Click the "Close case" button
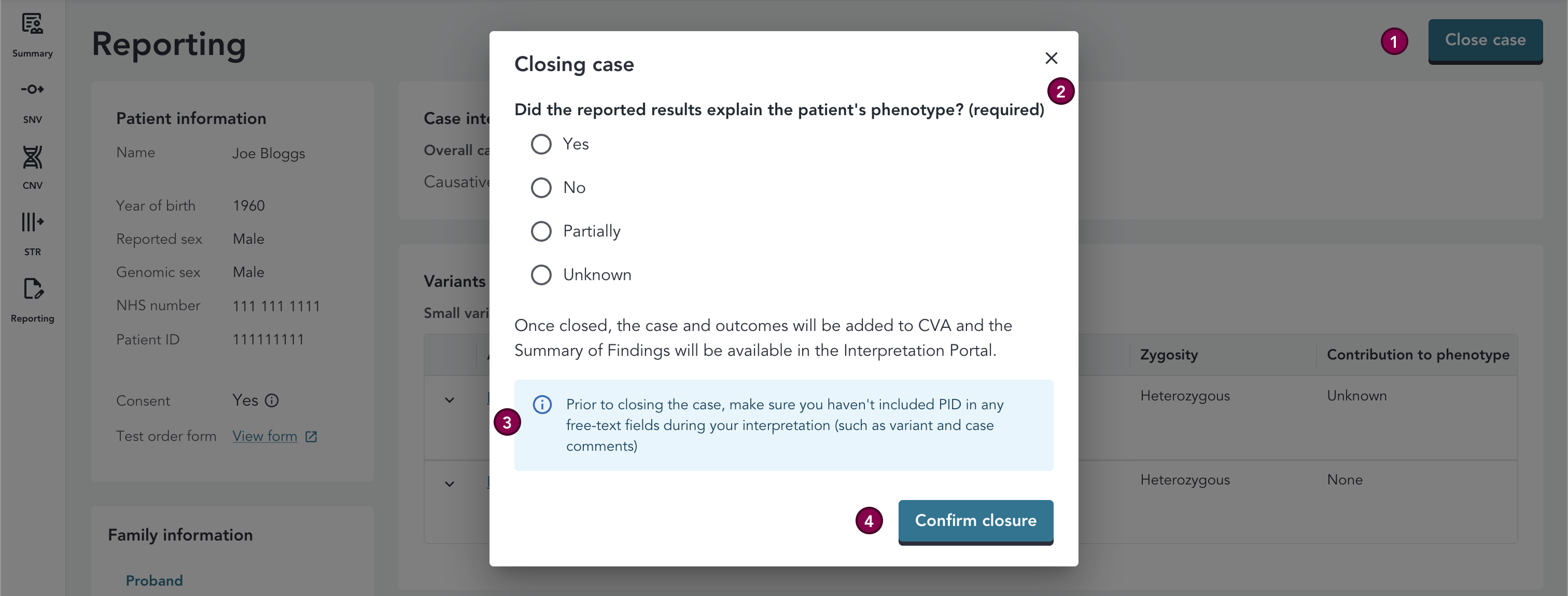The image size is (1568, 596). click(x=1485, y=40)
